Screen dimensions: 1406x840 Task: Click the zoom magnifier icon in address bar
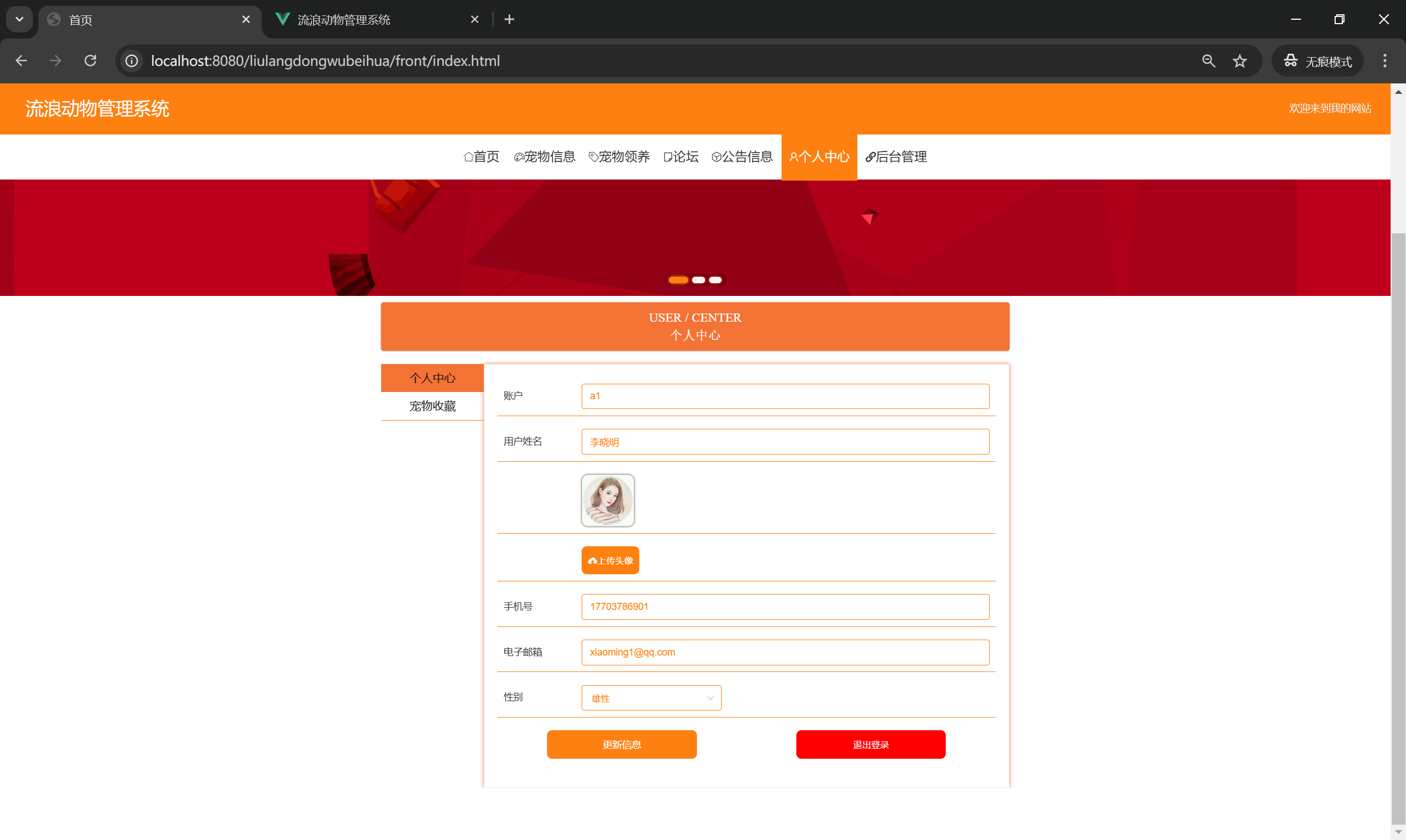pos(1208,60)
